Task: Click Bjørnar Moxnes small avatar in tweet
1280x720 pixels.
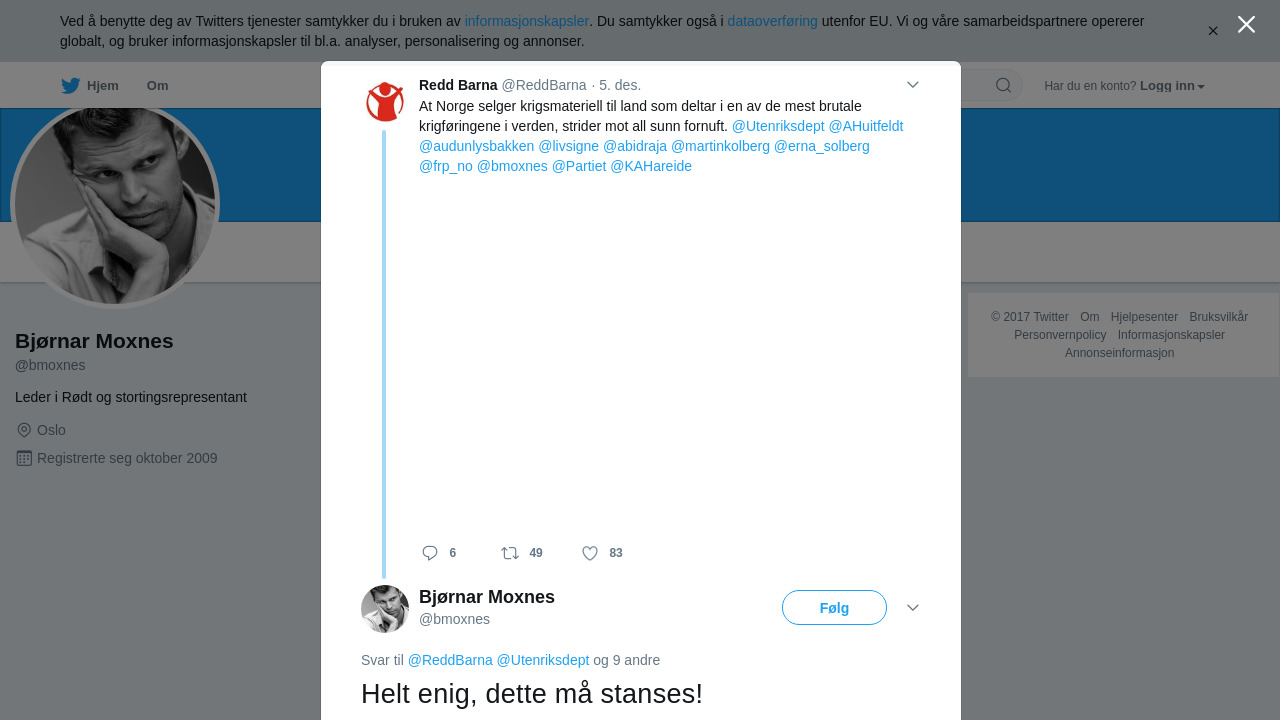Action: click(385, 609)
